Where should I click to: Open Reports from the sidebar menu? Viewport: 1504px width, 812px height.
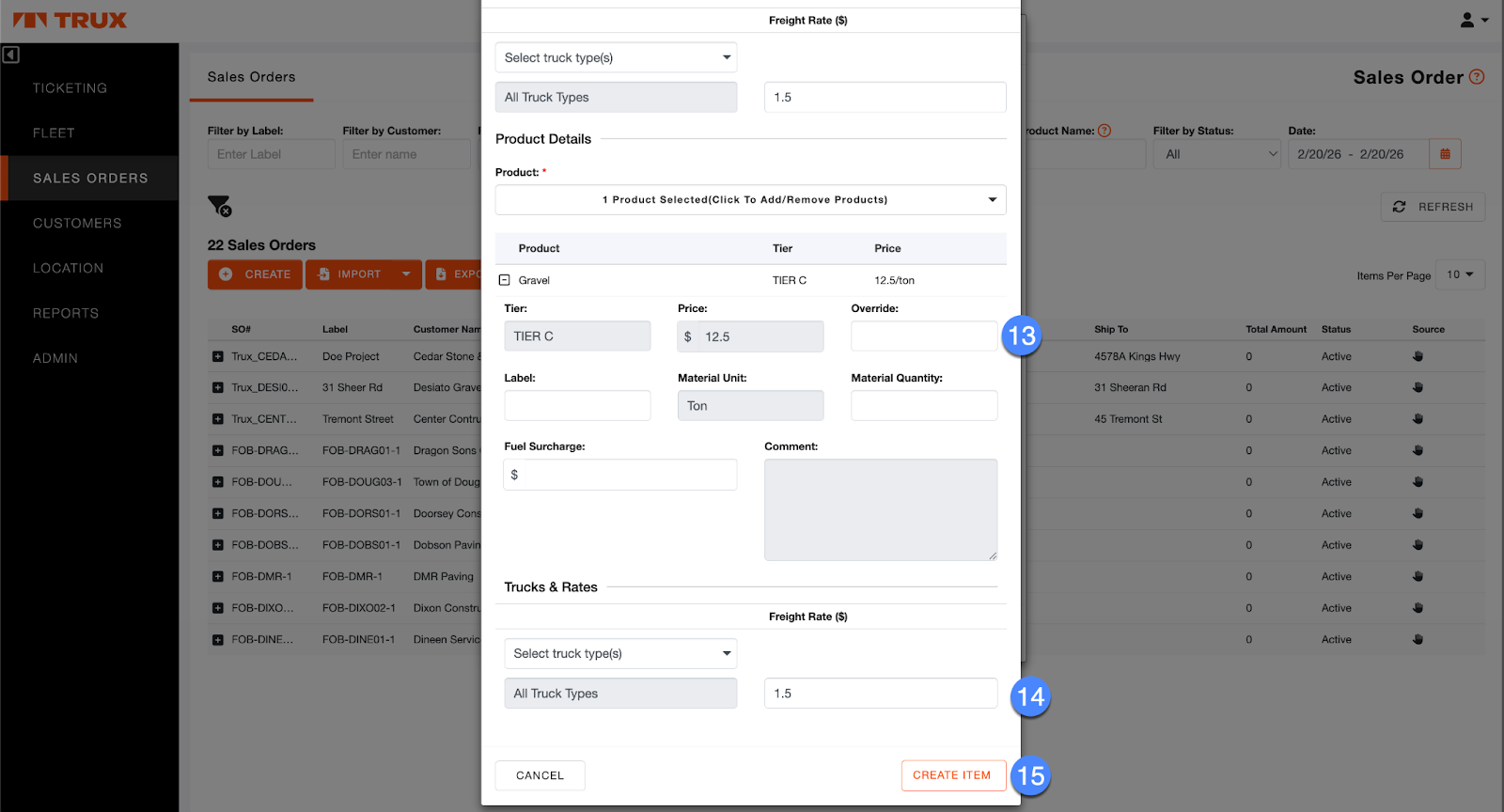tap(66, 313)
